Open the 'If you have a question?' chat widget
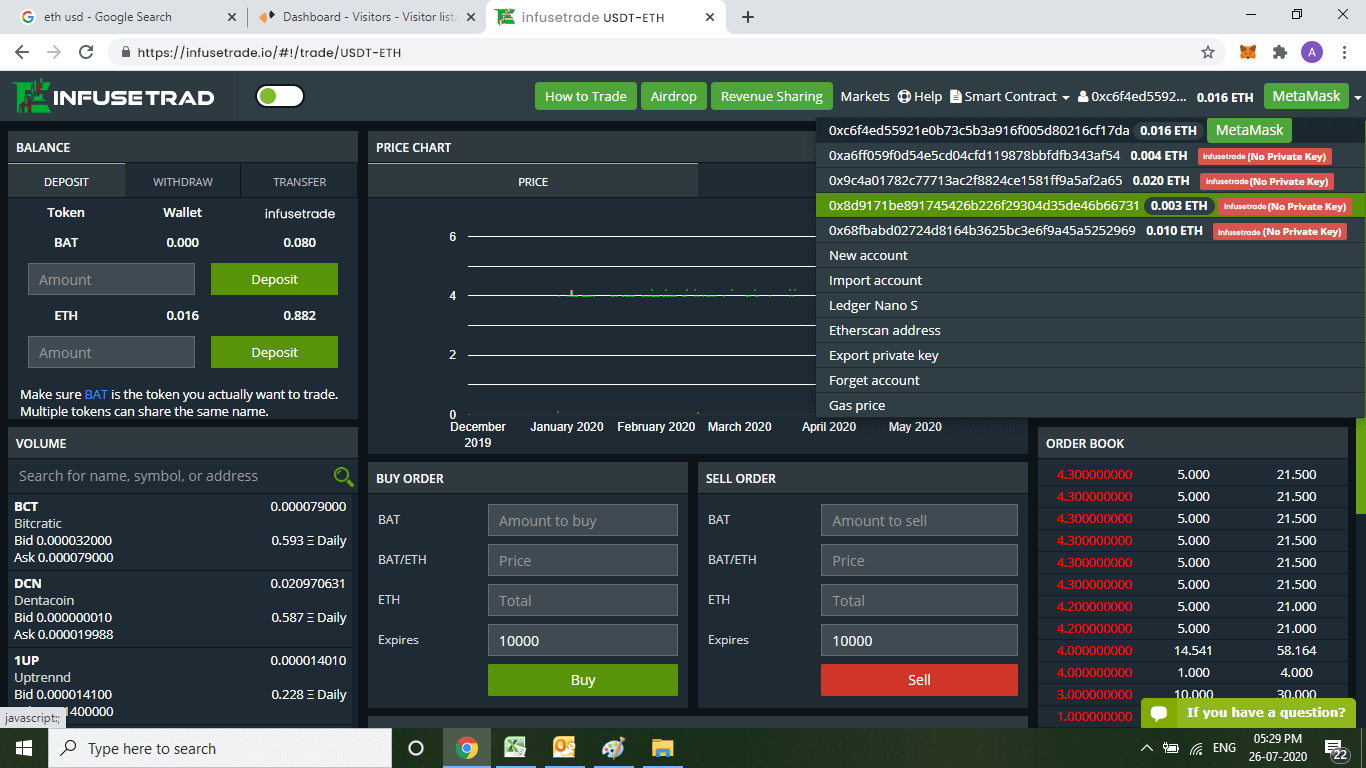The height and width of the screenshot is (768, 1366). point(1248,712)
